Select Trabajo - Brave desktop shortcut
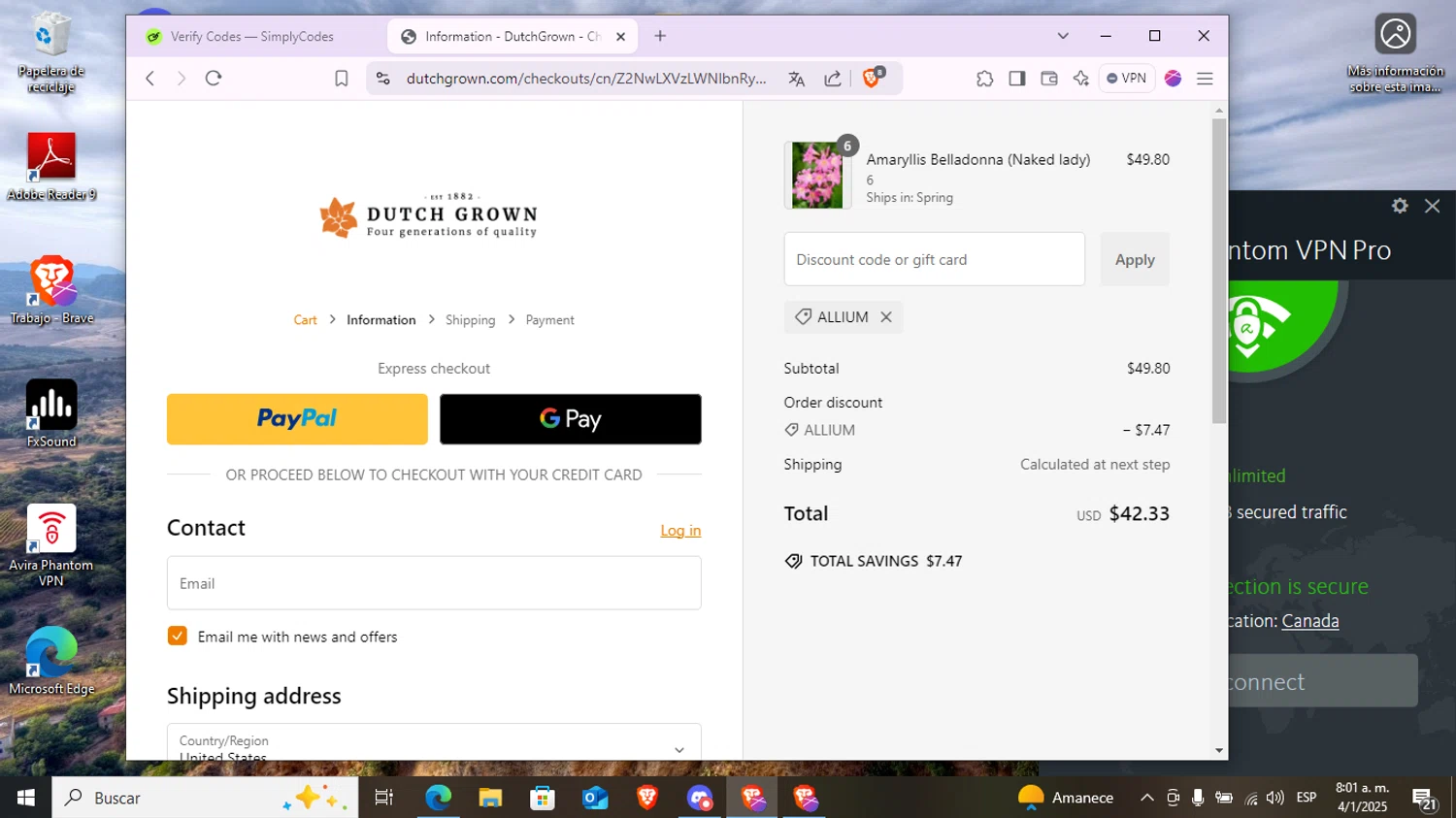 [x=51, y=290]
